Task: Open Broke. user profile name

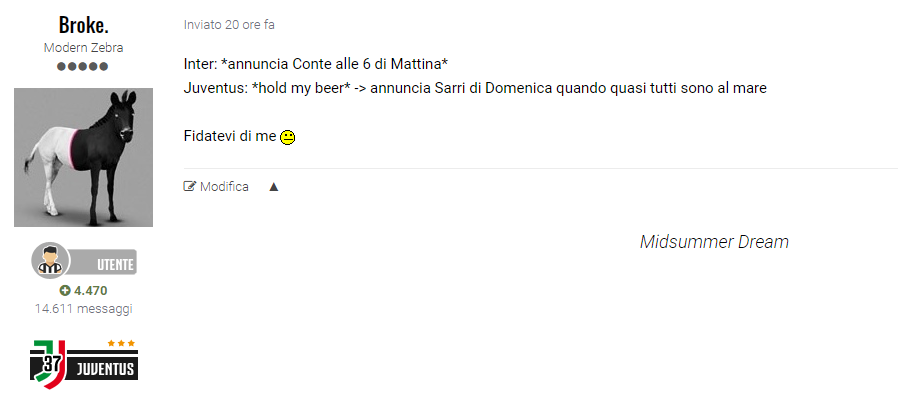Action: (x=84, y=25)
